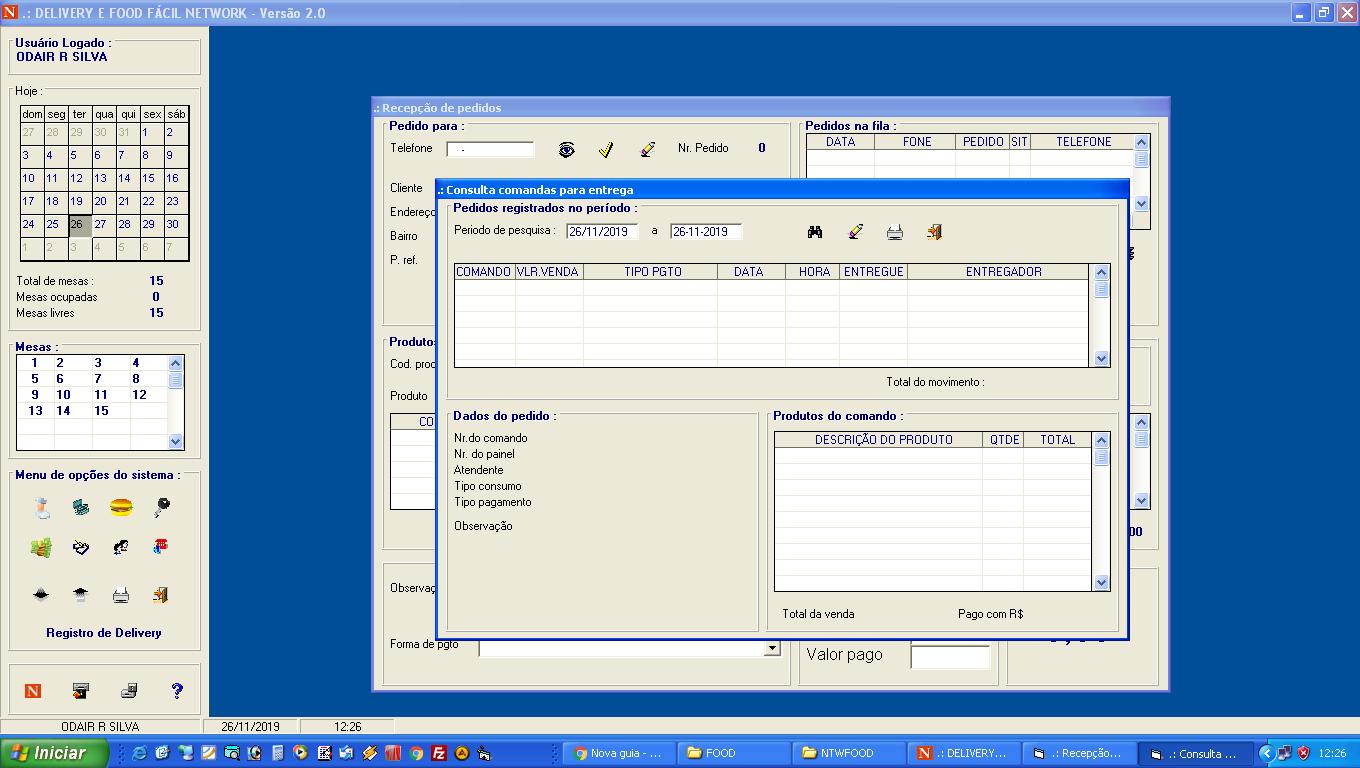Image resolution: width=1360 pixels, height=768 pixels.
Task: Open the money stack icon in the system menu
Action: click(41, 547)
